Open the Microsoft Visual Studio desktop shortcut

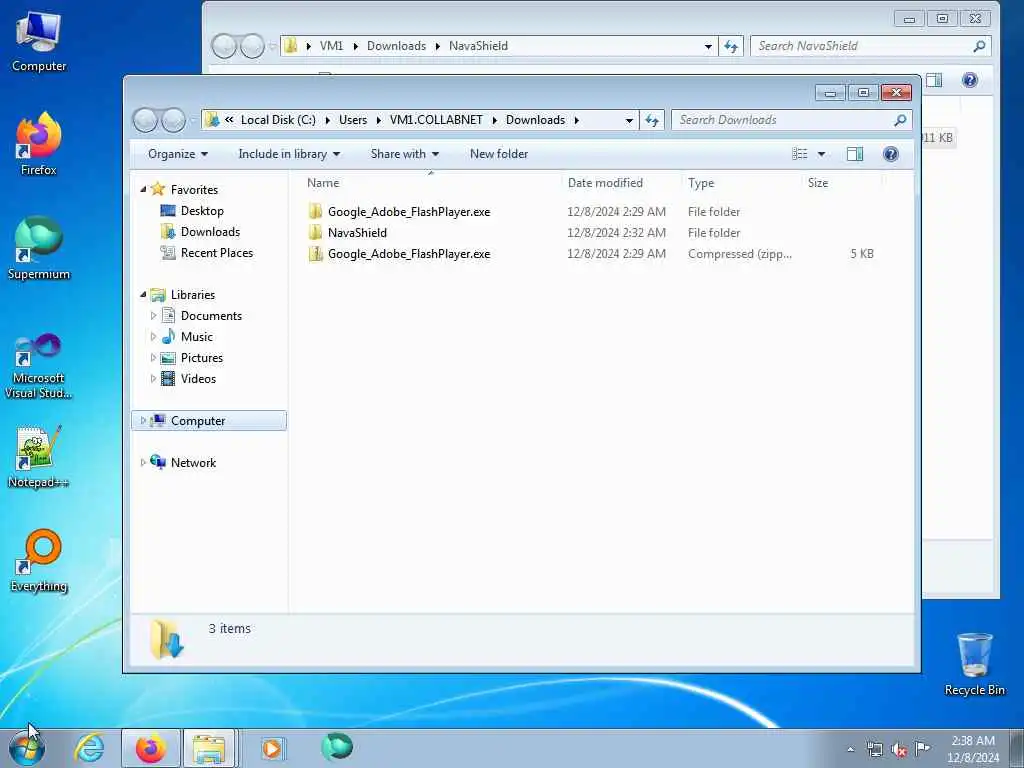pos(39,366)
